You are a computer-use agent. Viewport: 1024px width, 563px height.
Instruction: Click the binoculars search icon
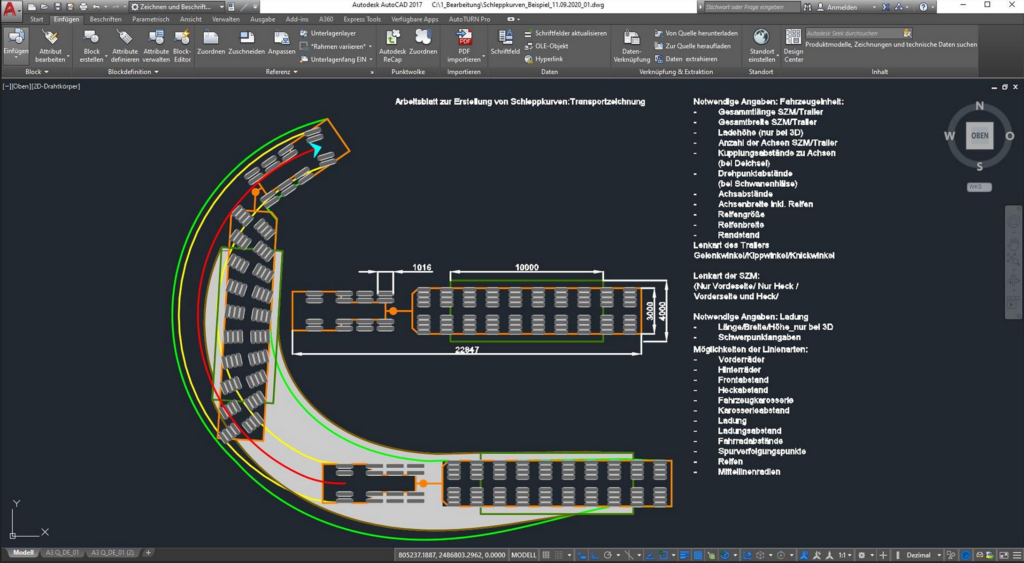(807, 7)
